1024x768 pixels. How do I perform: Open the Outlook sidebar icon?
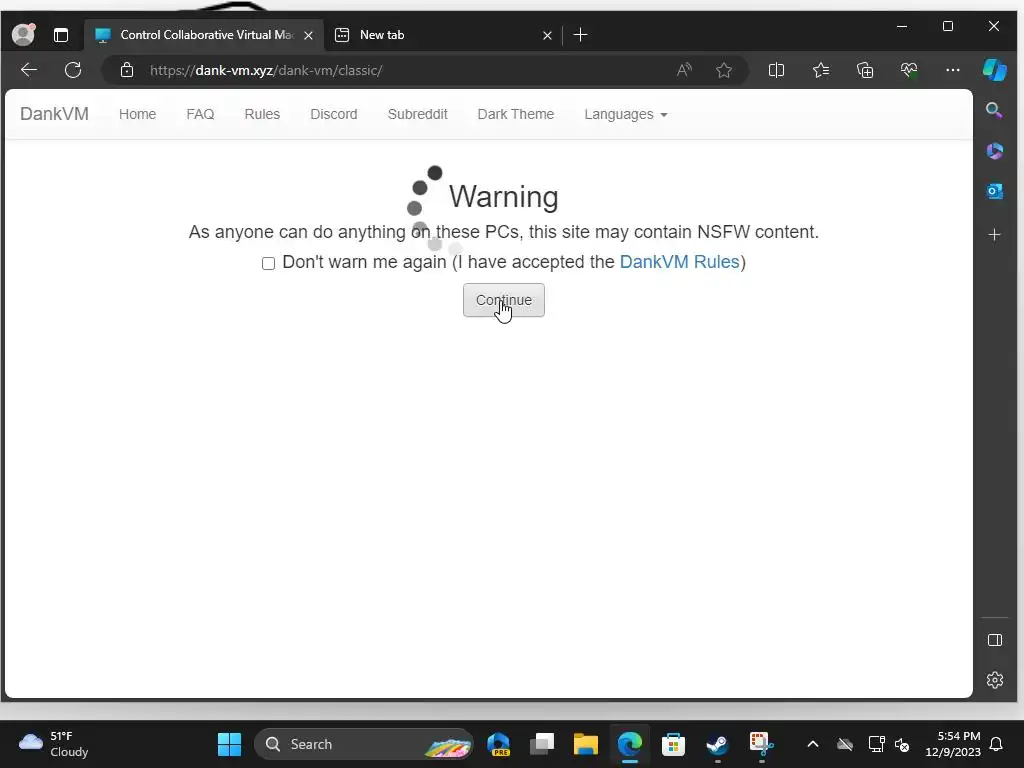pyautogui.click(x=995, y=191)
